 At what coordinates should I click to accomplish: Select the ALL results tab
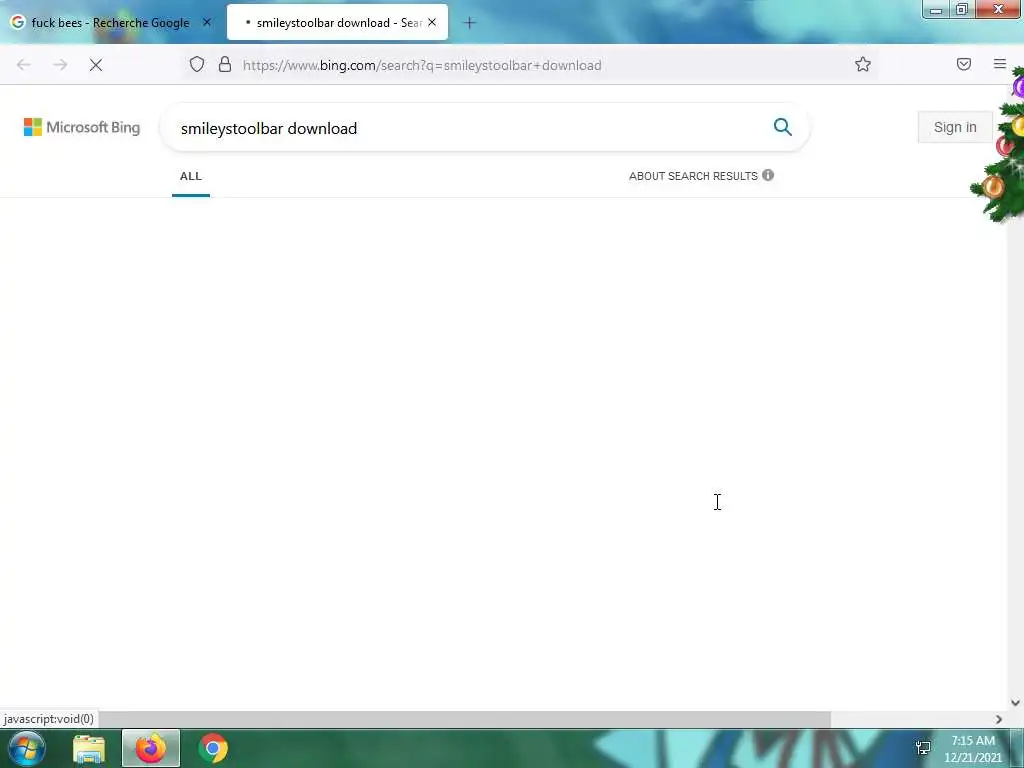coord(191,176)
